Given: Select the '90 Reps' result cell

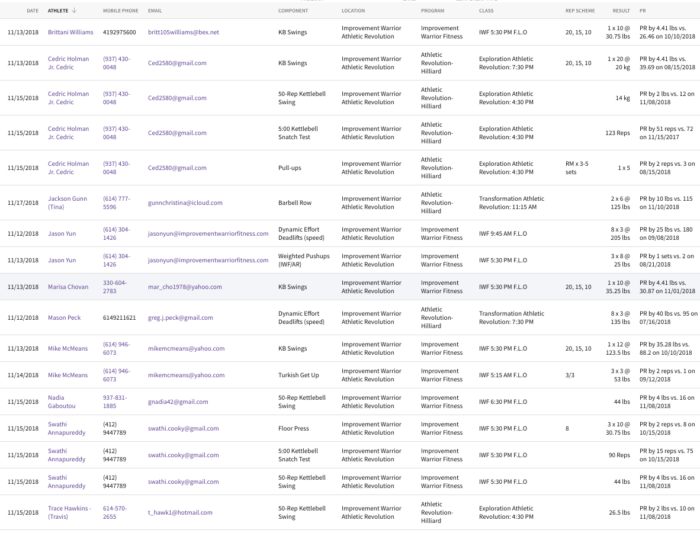Looking at the screenshot, I should coord(620,455).
